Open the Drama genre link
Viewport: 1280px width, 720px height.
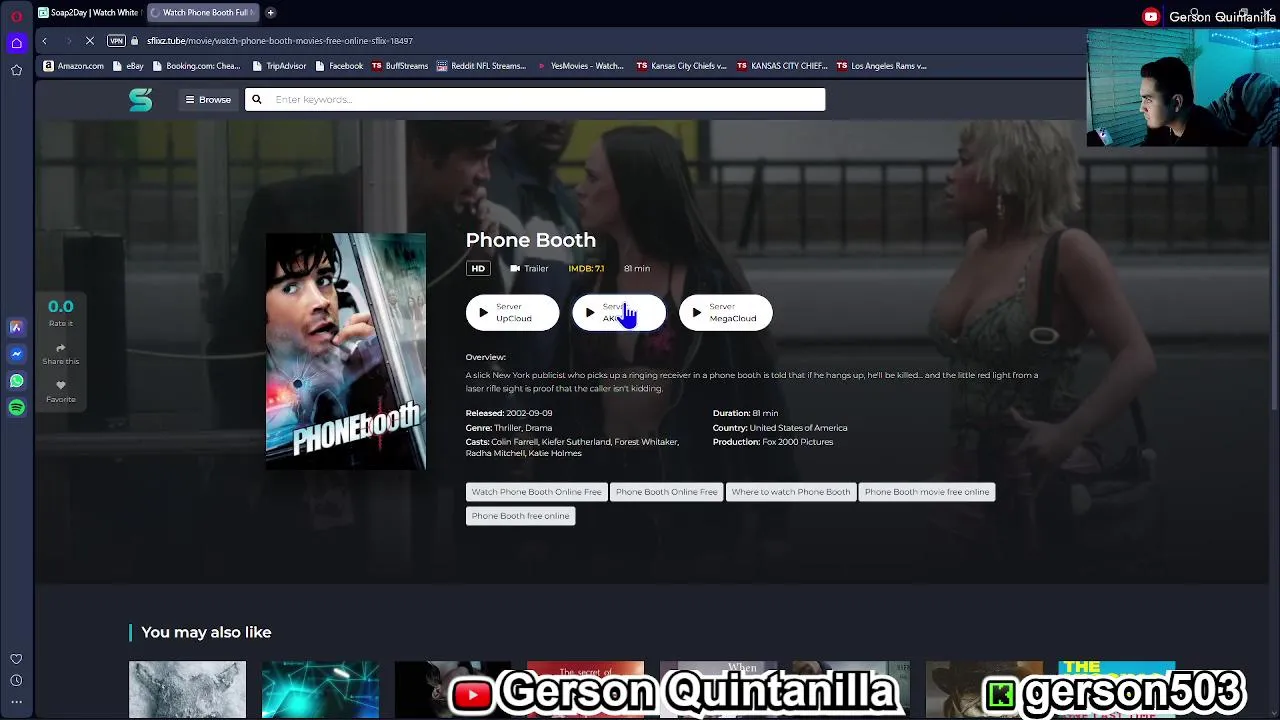tap(538, 428)
